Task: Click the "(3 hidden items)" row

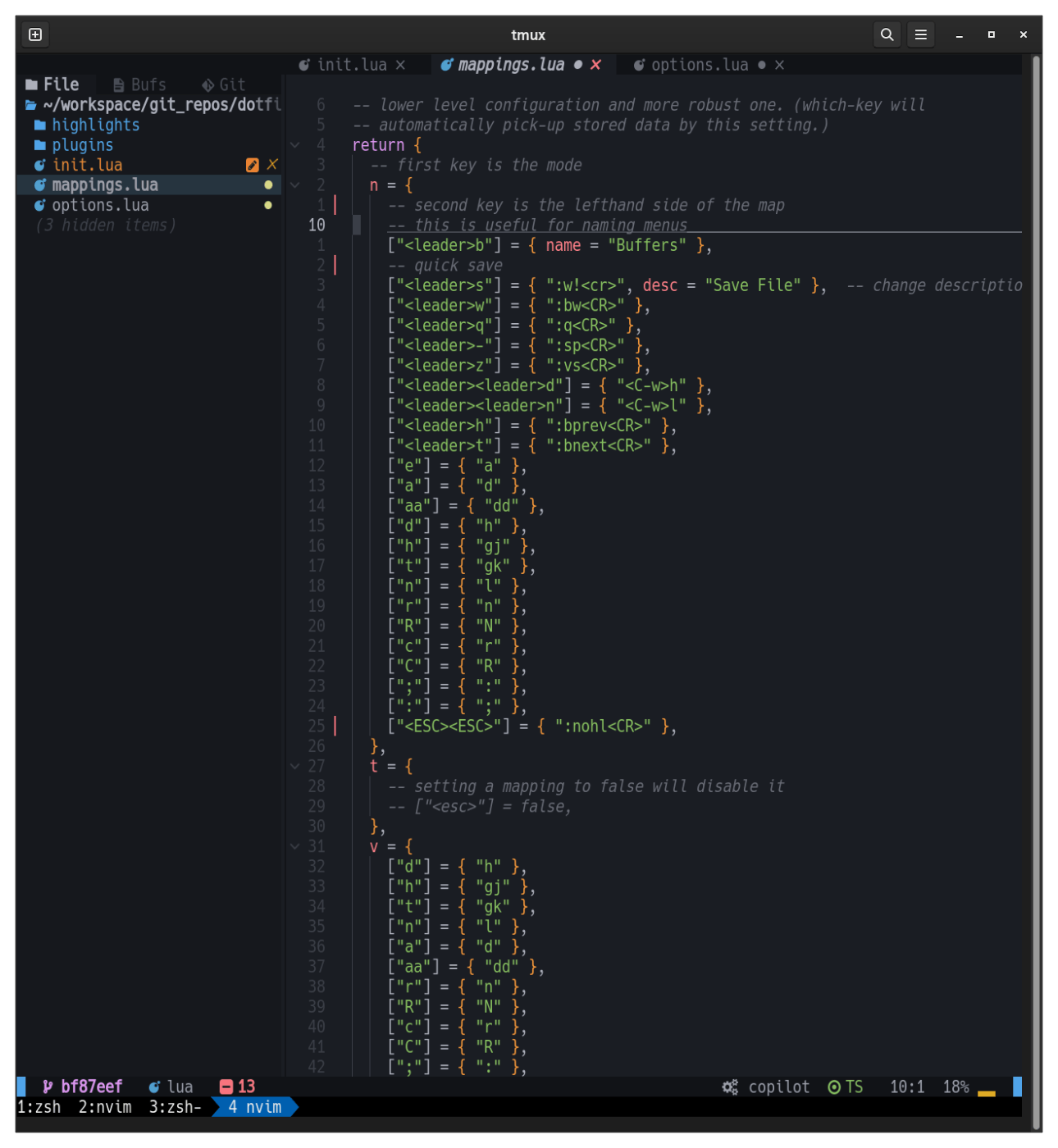Action: pyautogui.click(x=105, y=225)
